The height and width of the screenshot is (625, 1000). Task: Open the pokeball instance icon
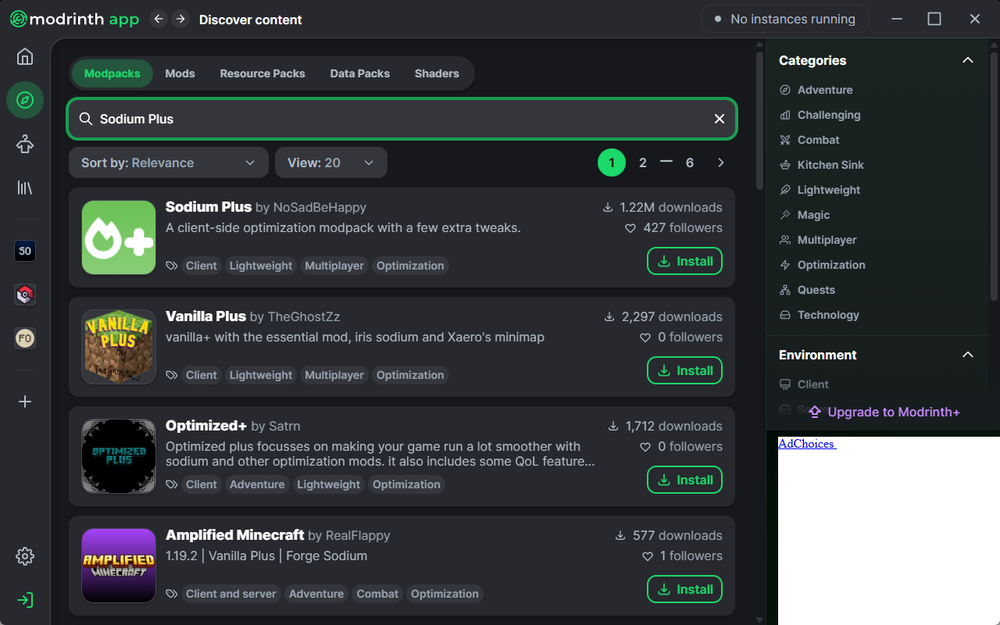[x=24, y=295]
